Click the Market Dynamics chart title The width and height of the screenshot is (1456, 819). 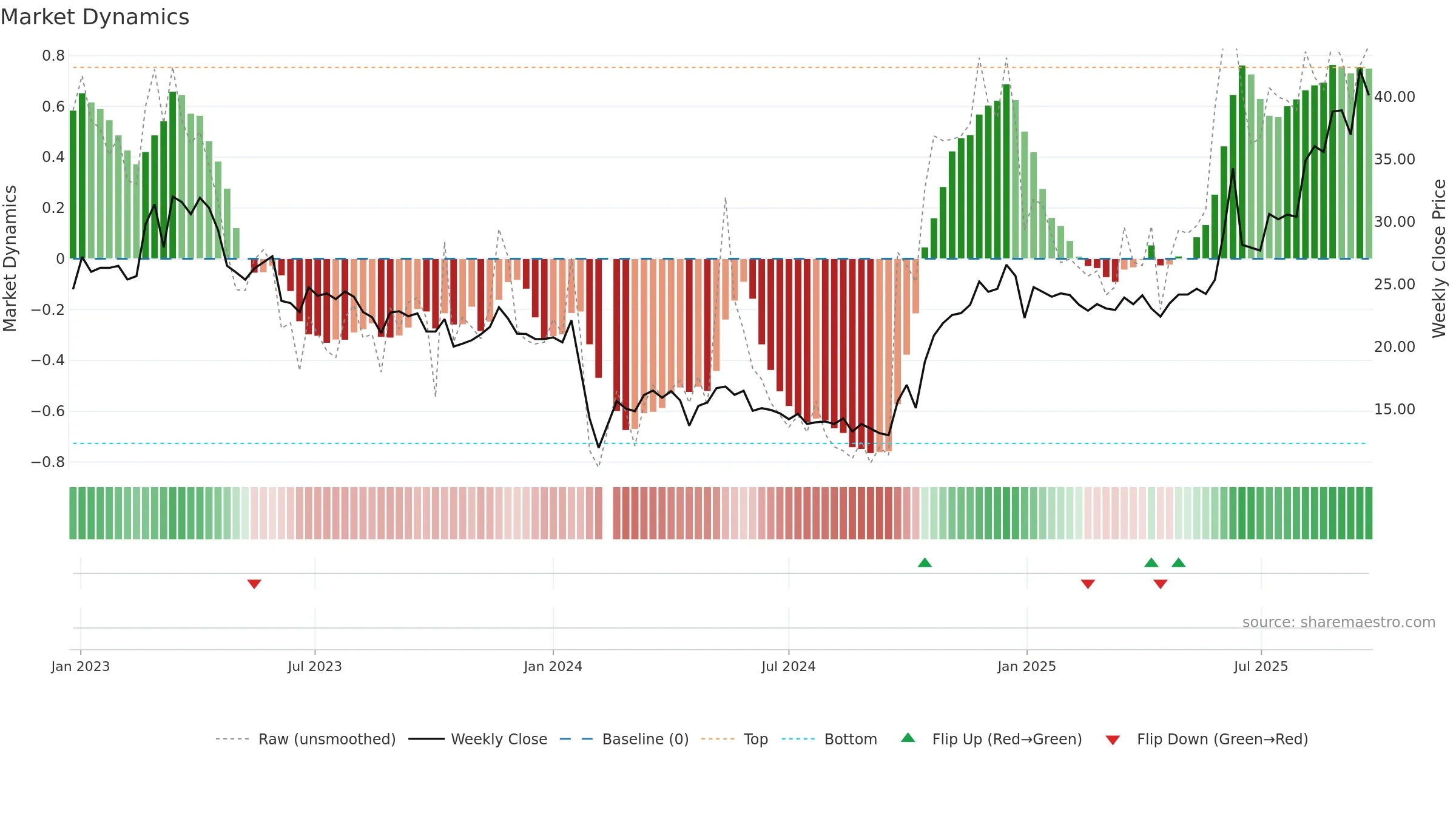(95, 17)
